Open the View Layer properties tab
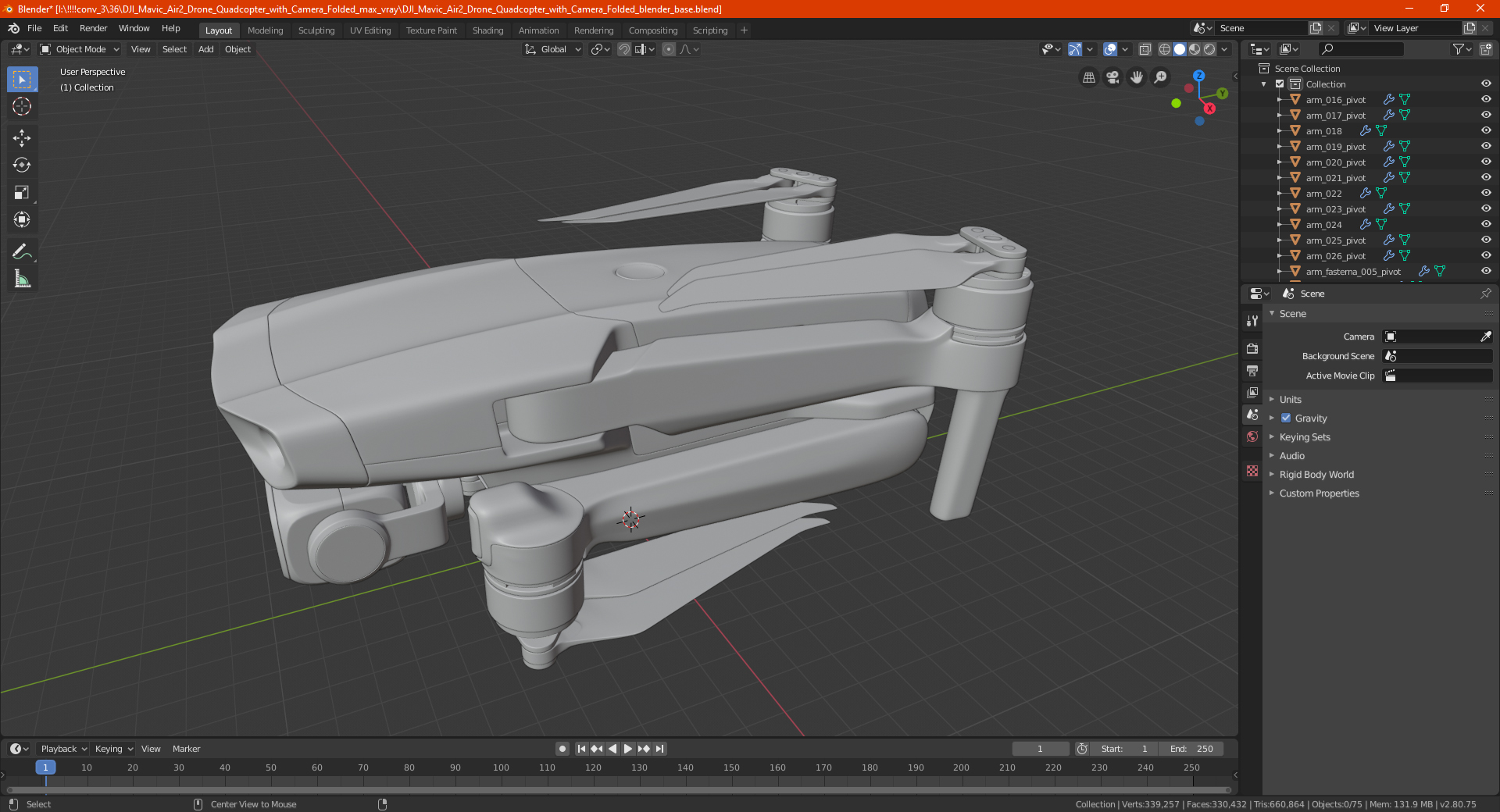The image size is (1500, 812). coord(1252,392)
